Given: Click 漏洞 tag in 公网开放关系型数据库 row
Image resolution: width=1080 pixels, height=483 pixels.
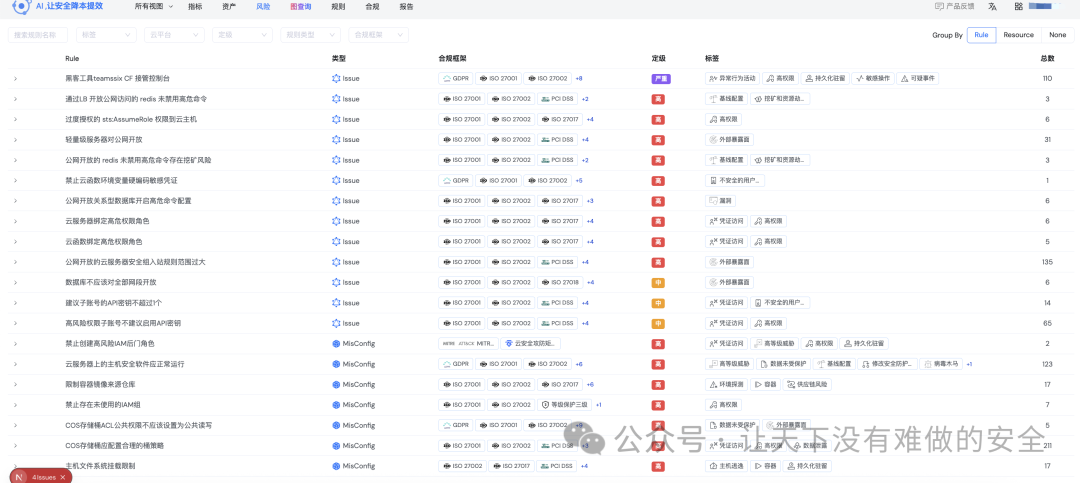Looking at the screenshot, I should click(x=720, y=201).
